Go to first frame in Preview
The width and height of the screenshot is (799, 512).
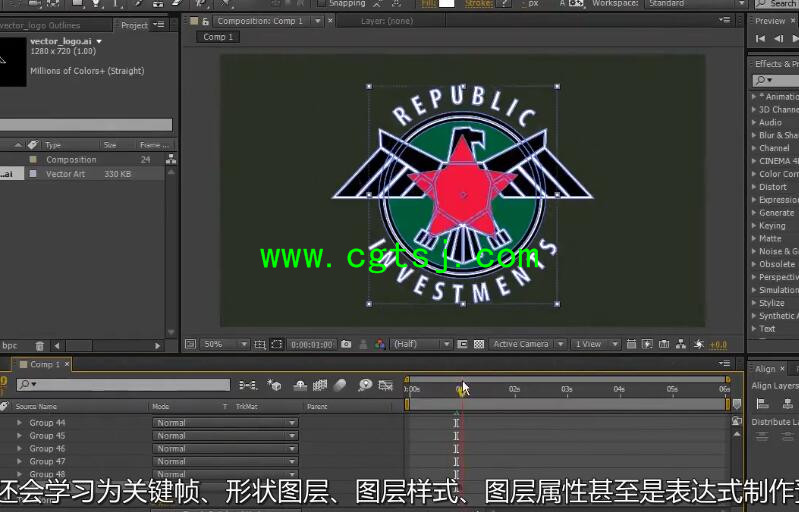coord(760,39)
